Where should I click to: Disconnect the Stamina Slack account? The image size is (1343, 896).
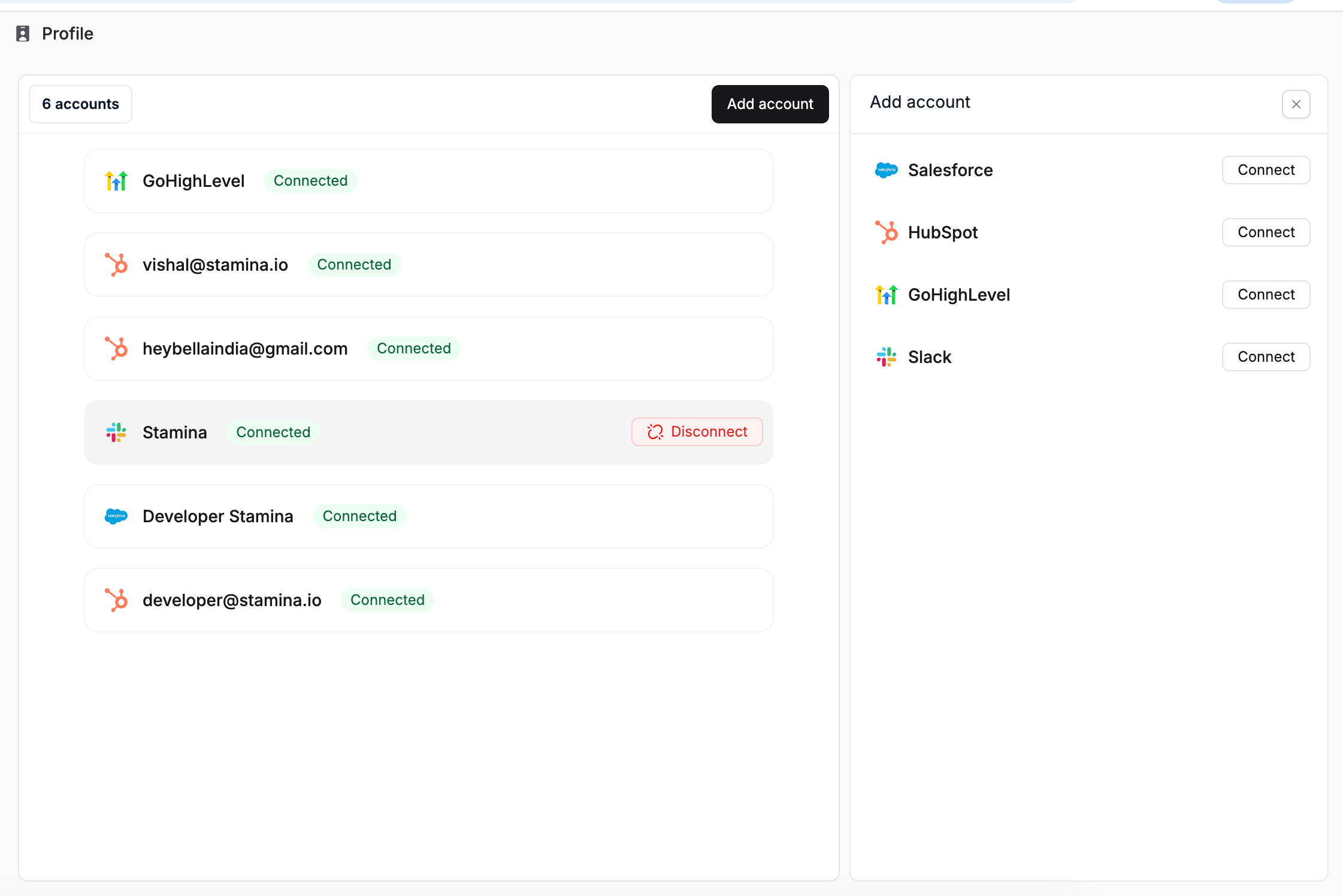[x=697, y=432]
